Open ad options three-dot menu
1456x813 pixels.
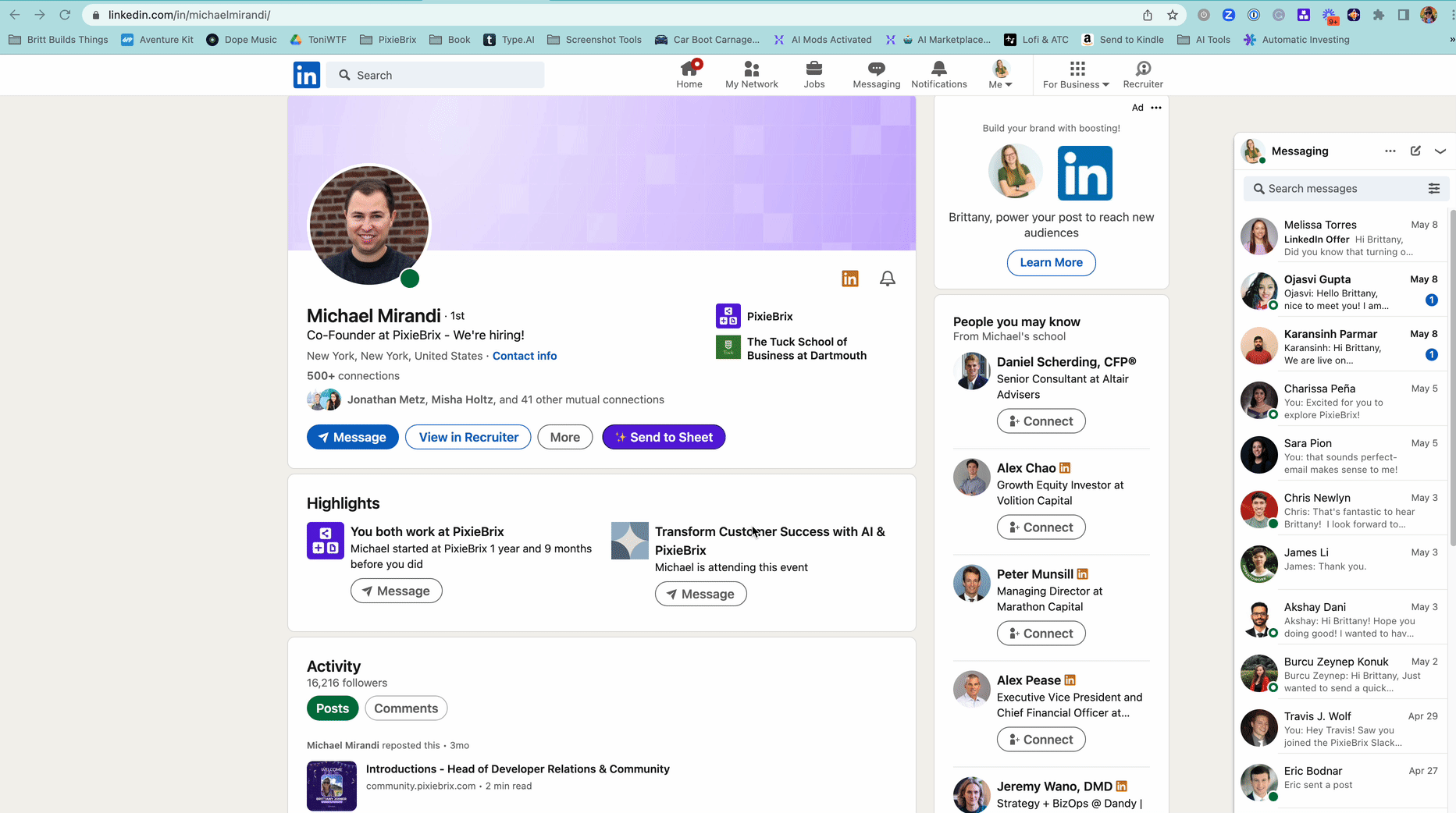1156,108
